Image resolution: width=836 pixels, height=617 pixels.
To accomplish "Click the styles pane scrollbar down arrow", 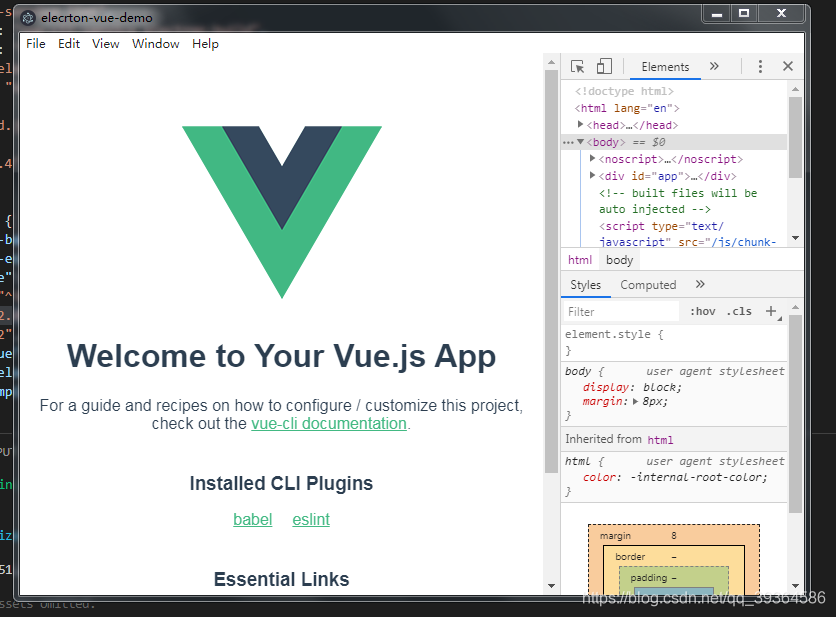I will pos(795,586).
